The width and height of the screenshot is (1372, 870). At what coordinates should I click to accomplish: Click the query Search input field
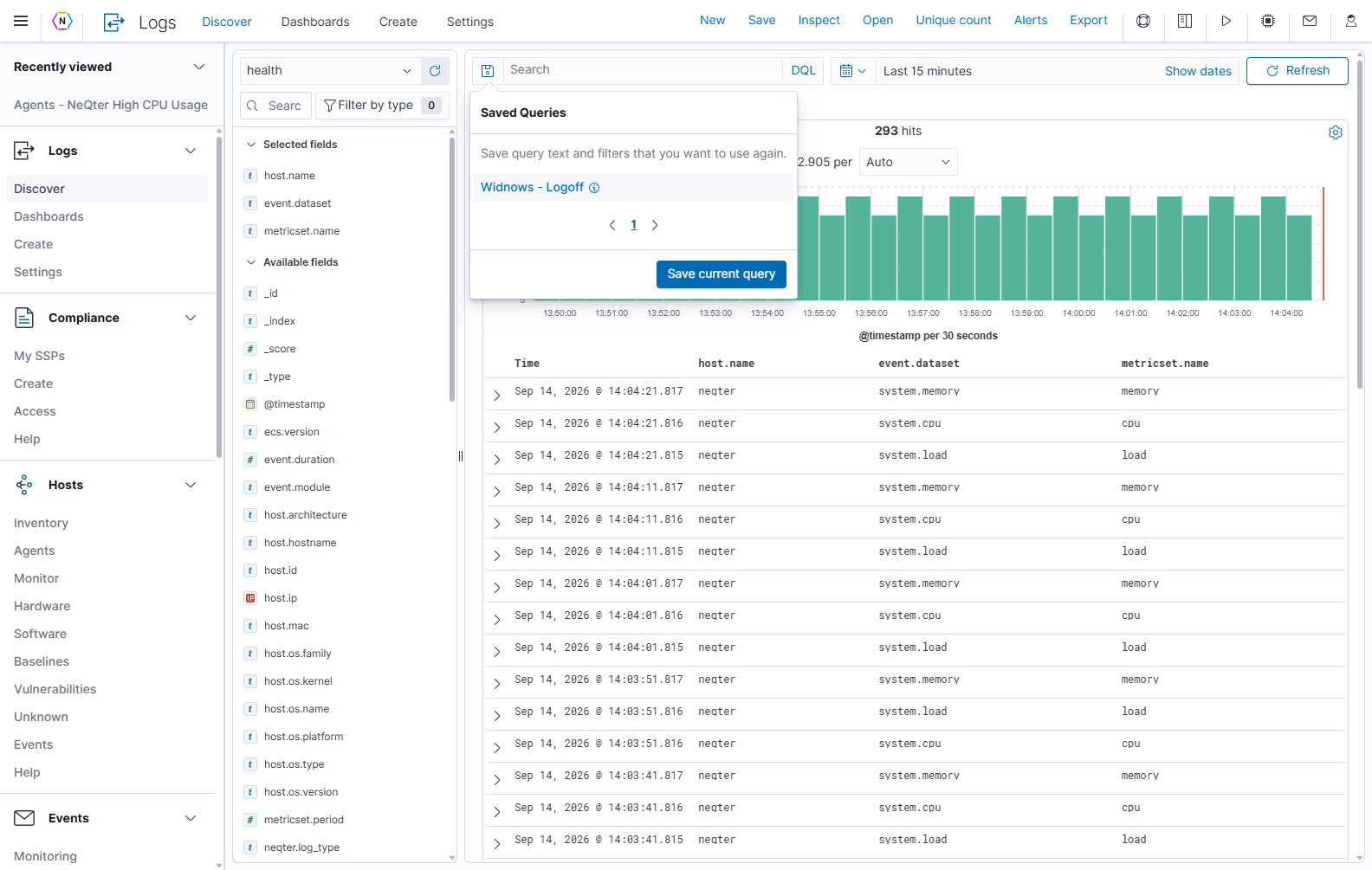click(x=643, y=70)
